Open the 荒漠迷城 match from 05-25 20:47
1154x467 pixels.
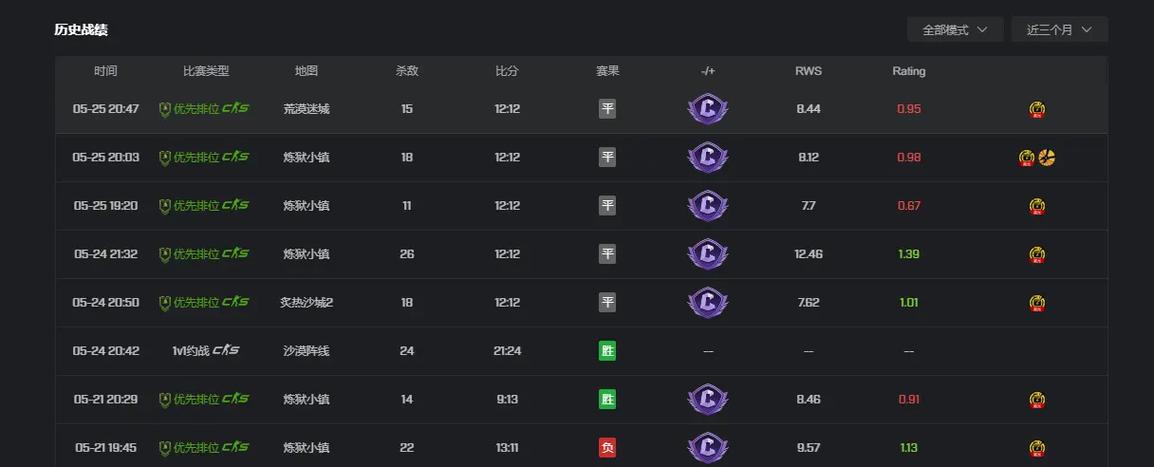click(581, 109)
